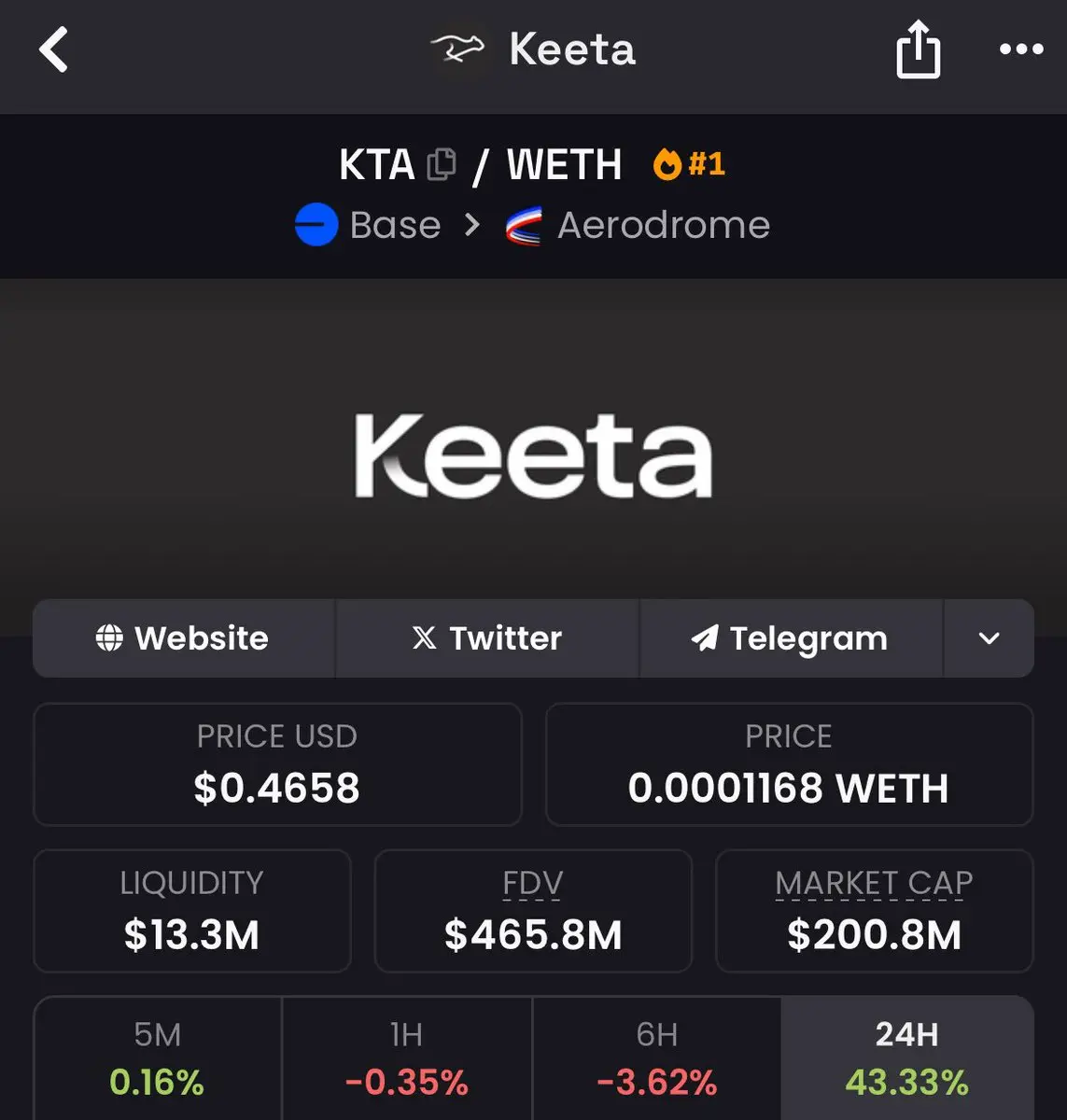Tap the Market Cap info label
1067x1120 pixels.
[874, 883]
